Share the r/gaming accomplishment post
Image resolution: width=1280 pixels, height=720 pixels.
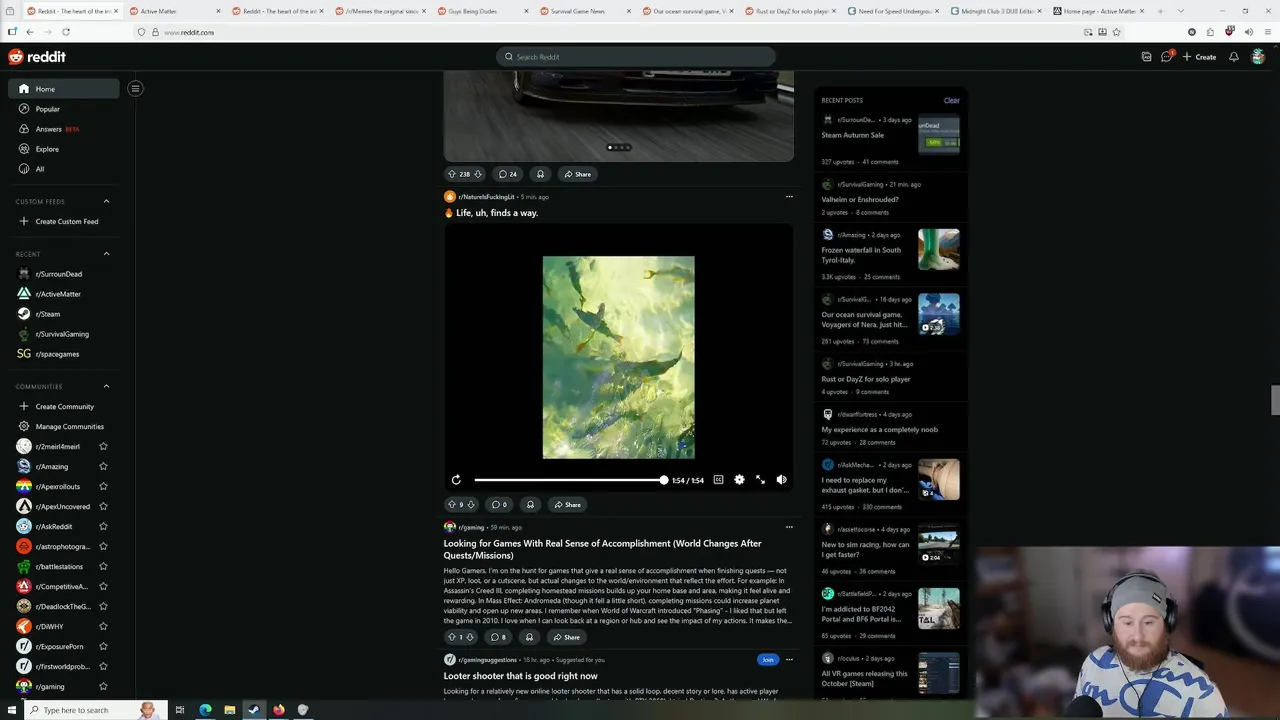(567, 637)
